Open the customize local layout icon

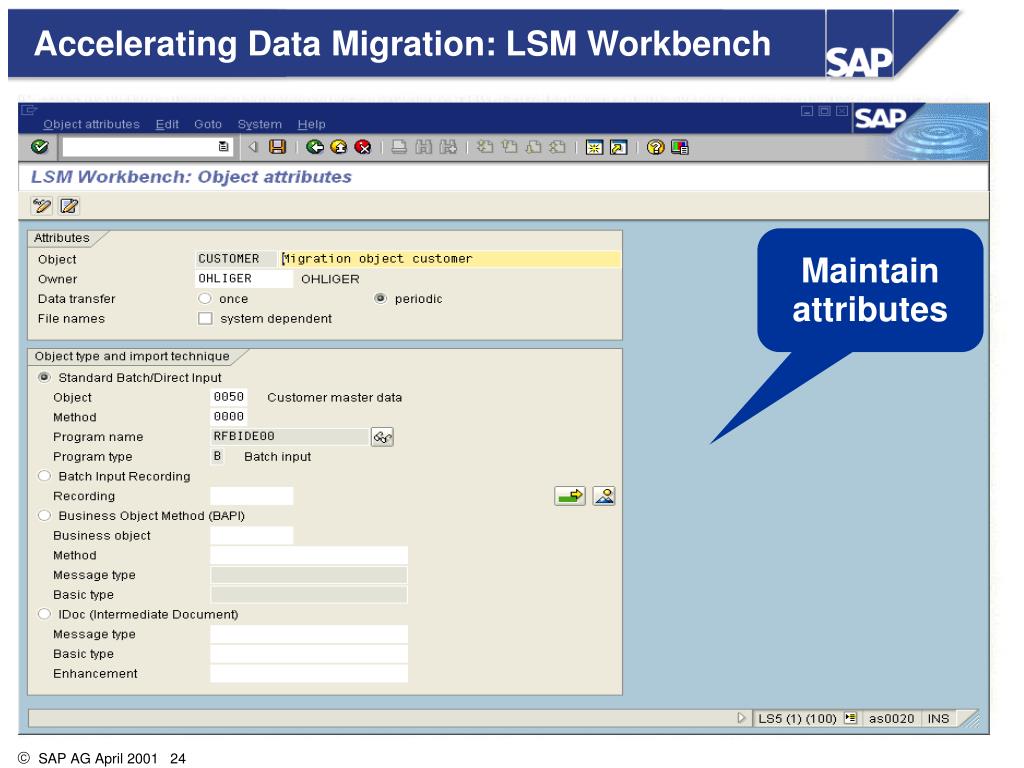click(x=680, y=148)
